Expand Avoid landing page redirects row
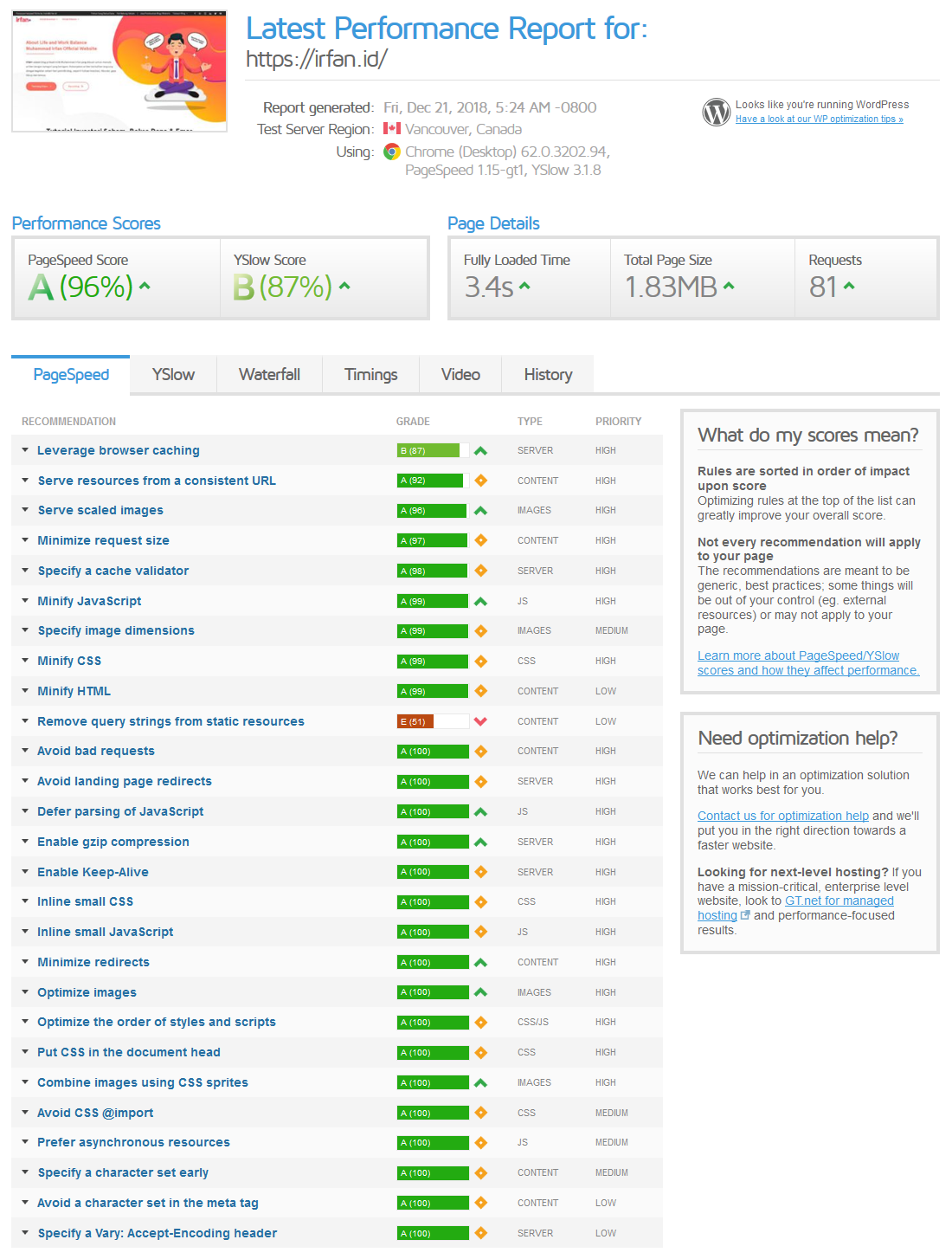The image size is (952, 1259). point(26,781)
